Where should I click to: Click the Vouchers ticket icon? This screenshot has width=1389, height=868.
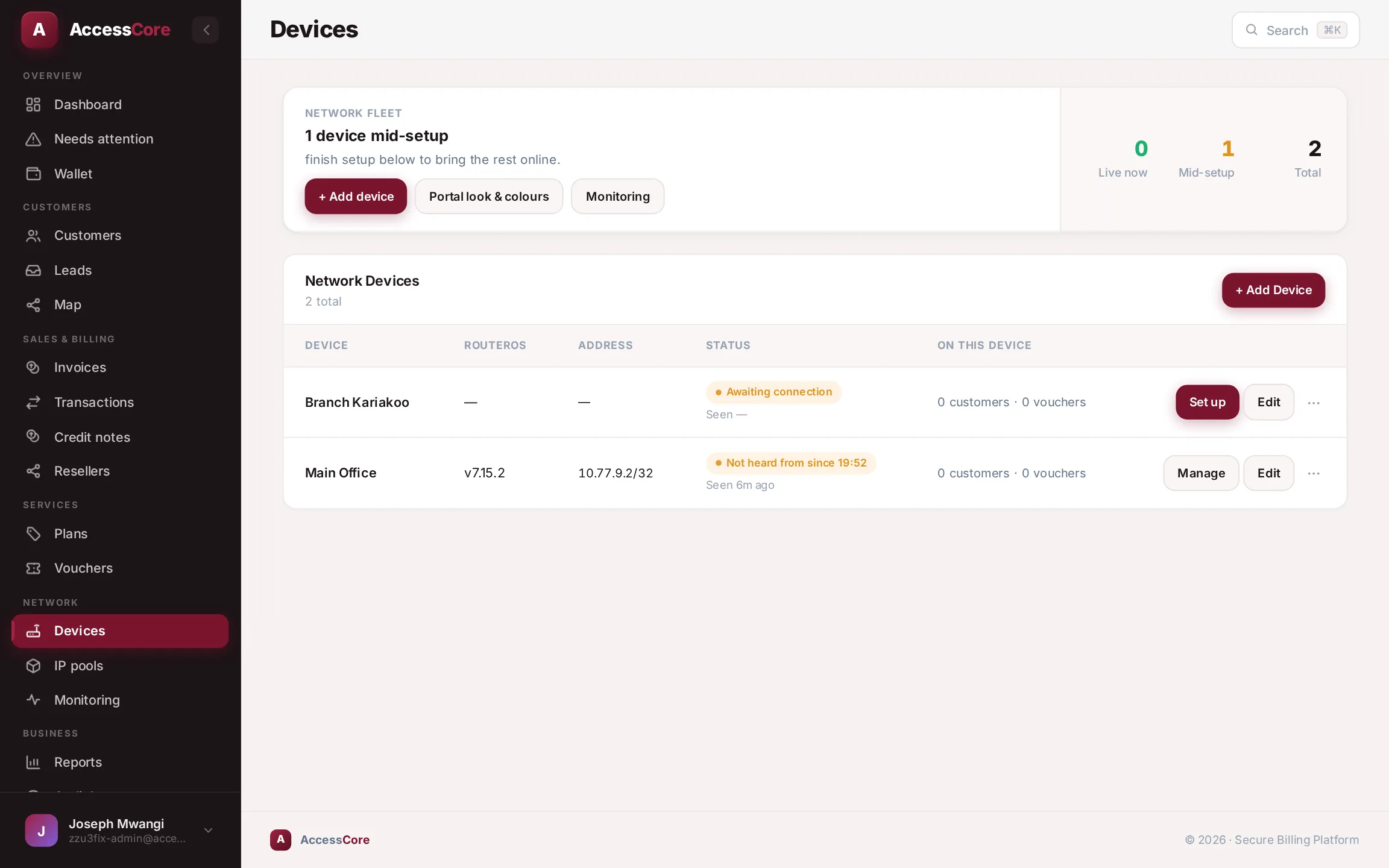pos(33,568)
